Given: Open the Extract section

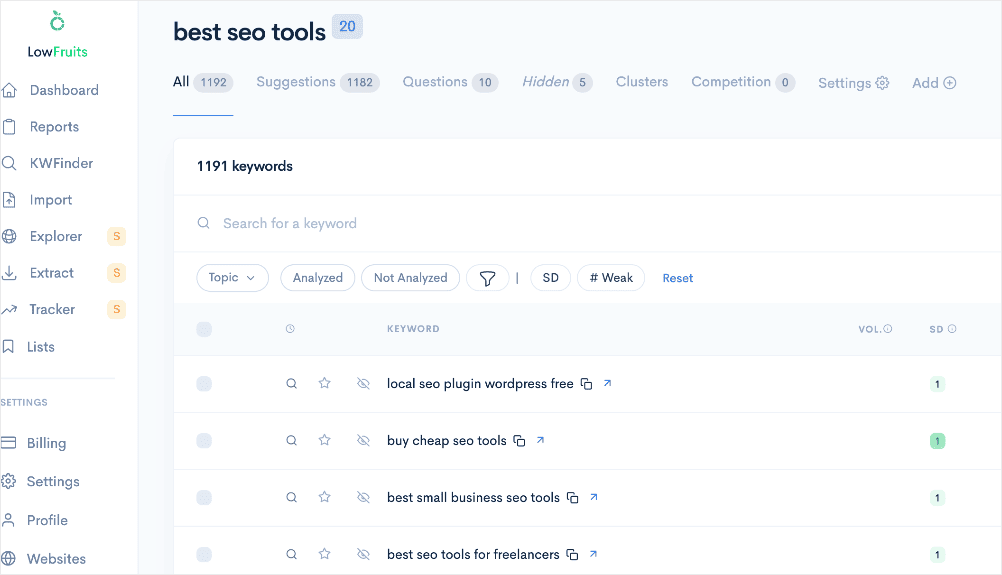Looking at the screenshot, I should [38, 273].
